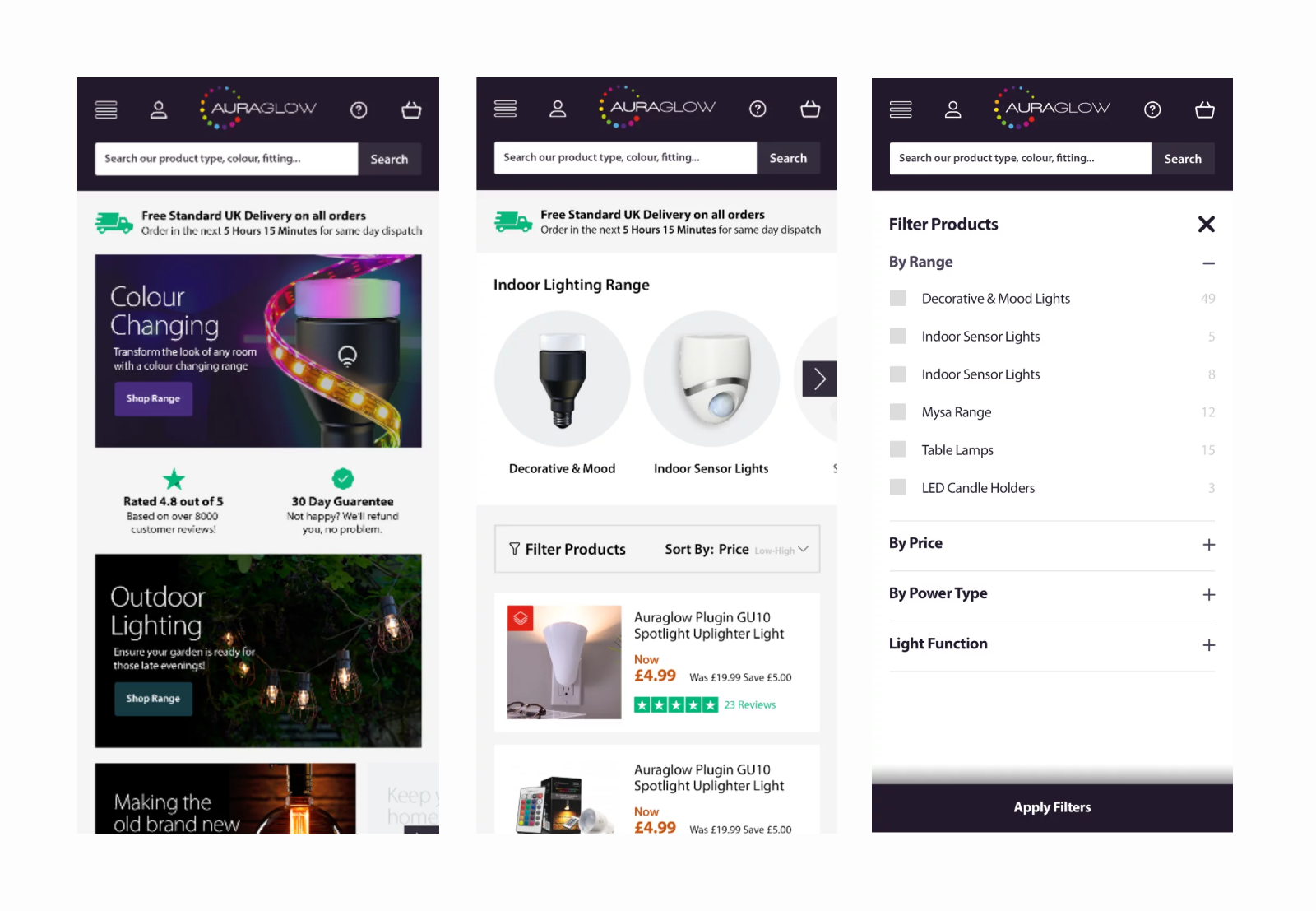Click Rated 4.8 out of 5 text
The width and height of the screenshot is (1316, 911).
pos(174,502)
